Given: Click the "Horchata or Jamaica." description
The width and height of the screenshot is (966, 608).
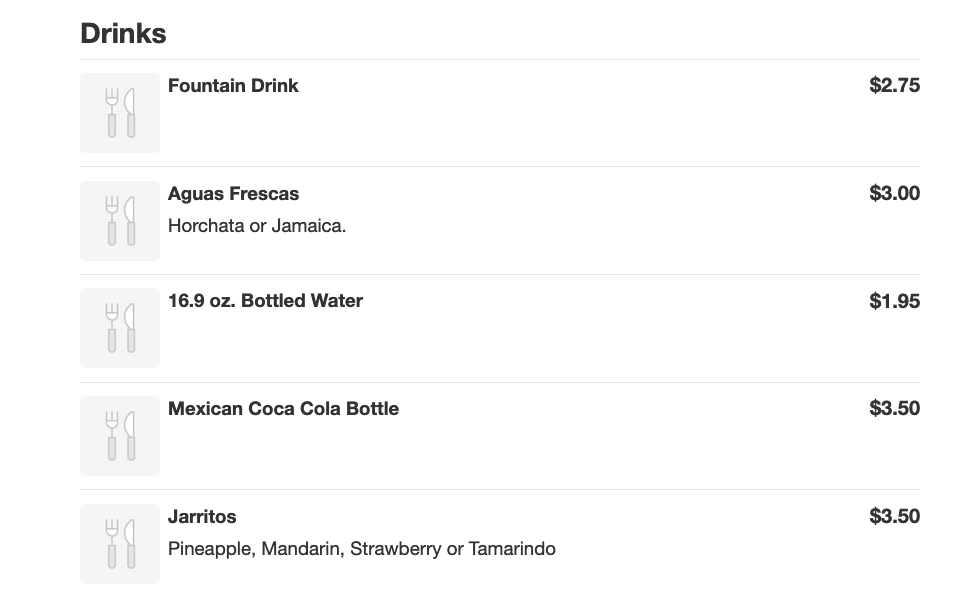Looking at the screenshot, I should pyautogui.click(x=257, y=226).
